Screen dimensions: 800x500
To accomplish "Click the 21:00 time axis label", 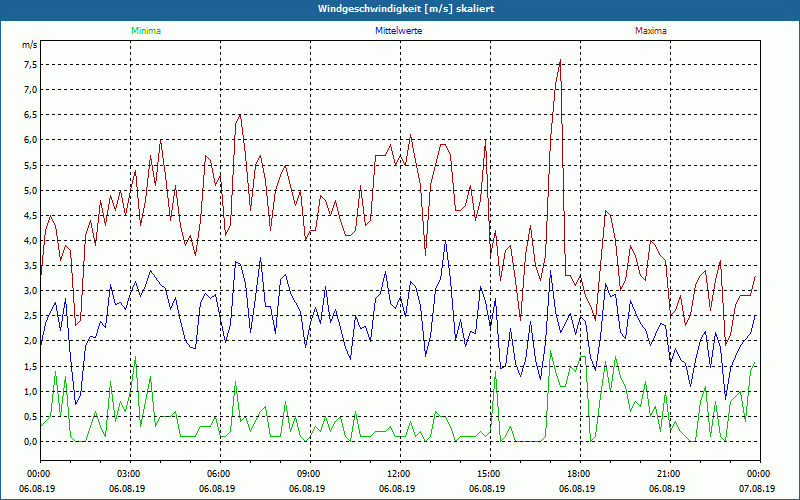I will [x=668, y=473].
